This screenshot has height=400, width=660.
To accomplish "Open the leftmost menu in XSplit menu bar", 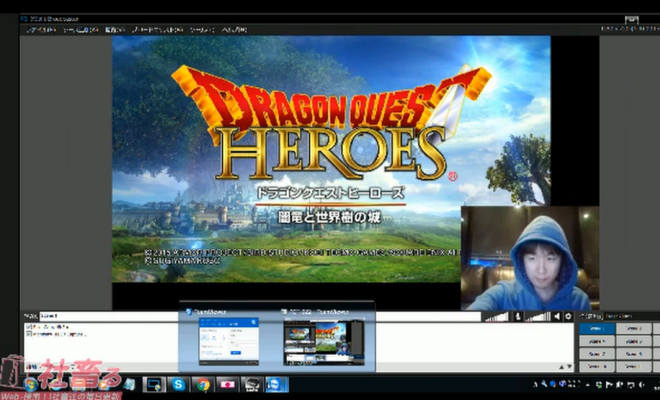I will click(42, 31).
